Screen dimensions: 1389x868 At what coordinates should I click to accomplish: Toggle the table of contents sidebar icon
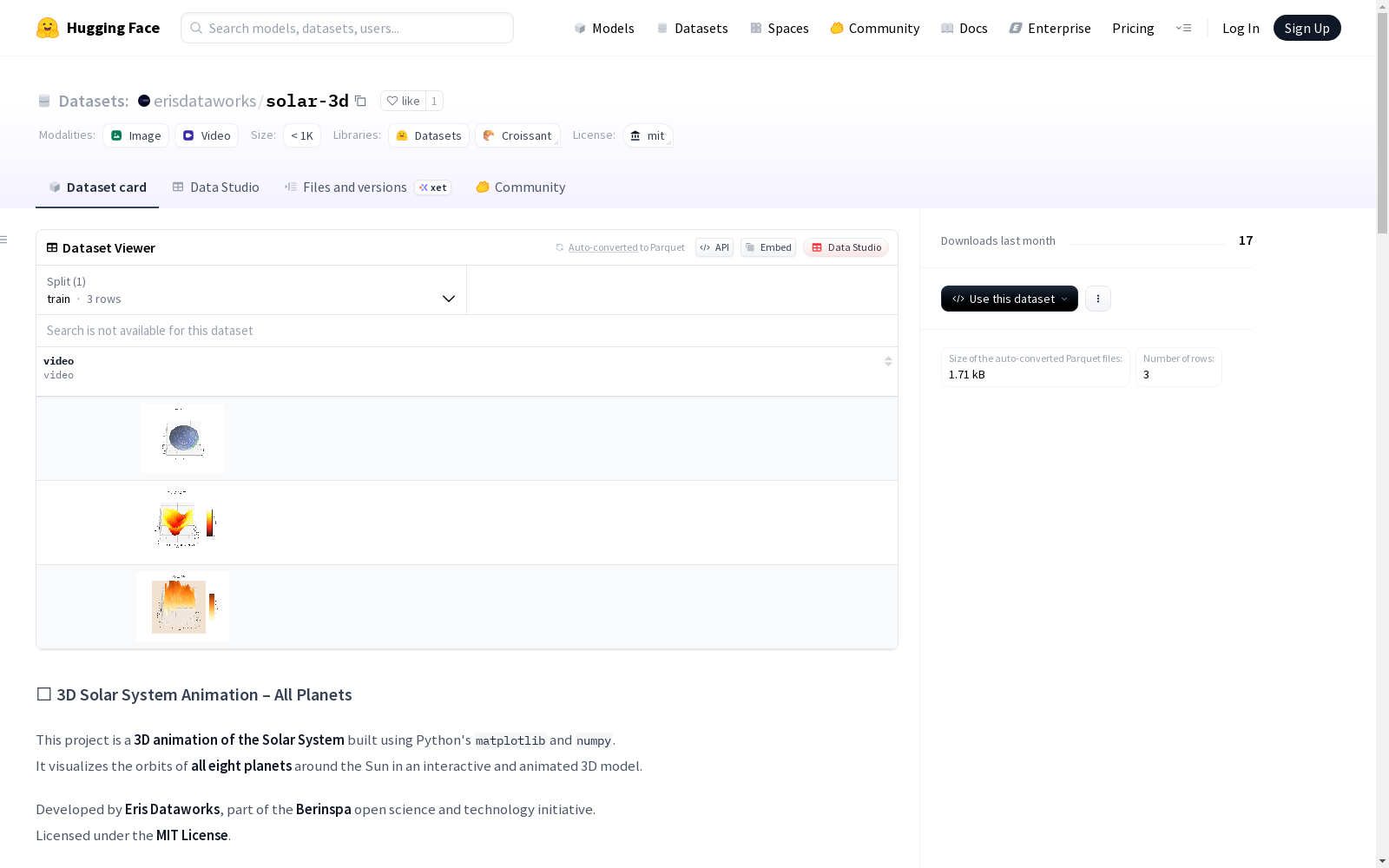[4, 240]
